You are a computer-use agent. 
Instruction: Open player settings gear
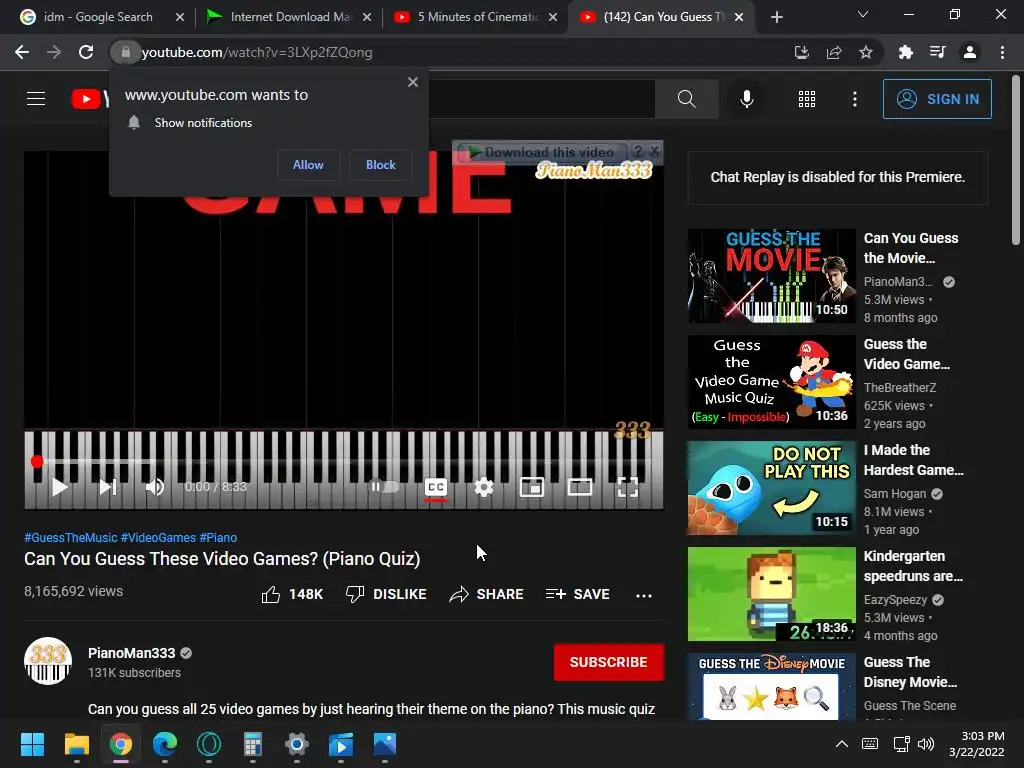tap(483, 487)
